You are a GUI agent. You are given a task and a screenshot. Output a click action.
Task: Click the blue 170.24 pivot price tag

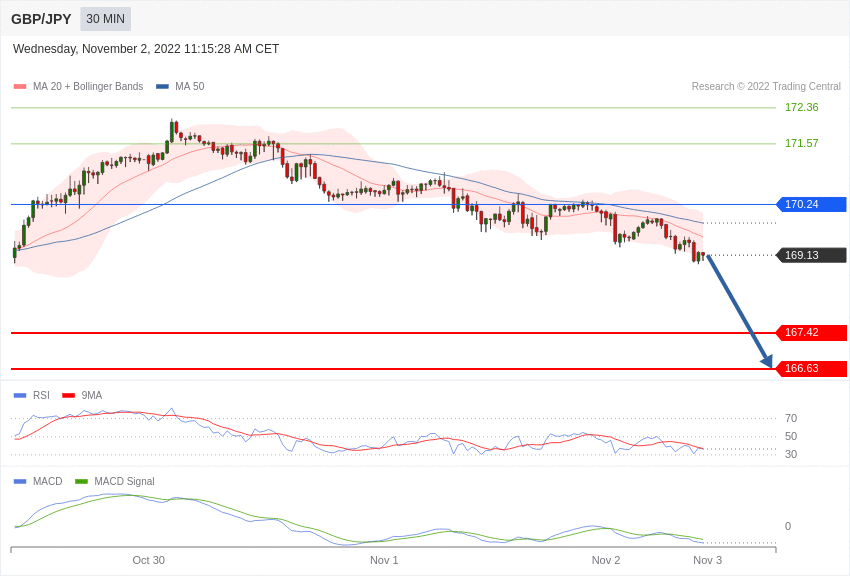[811, 204]
